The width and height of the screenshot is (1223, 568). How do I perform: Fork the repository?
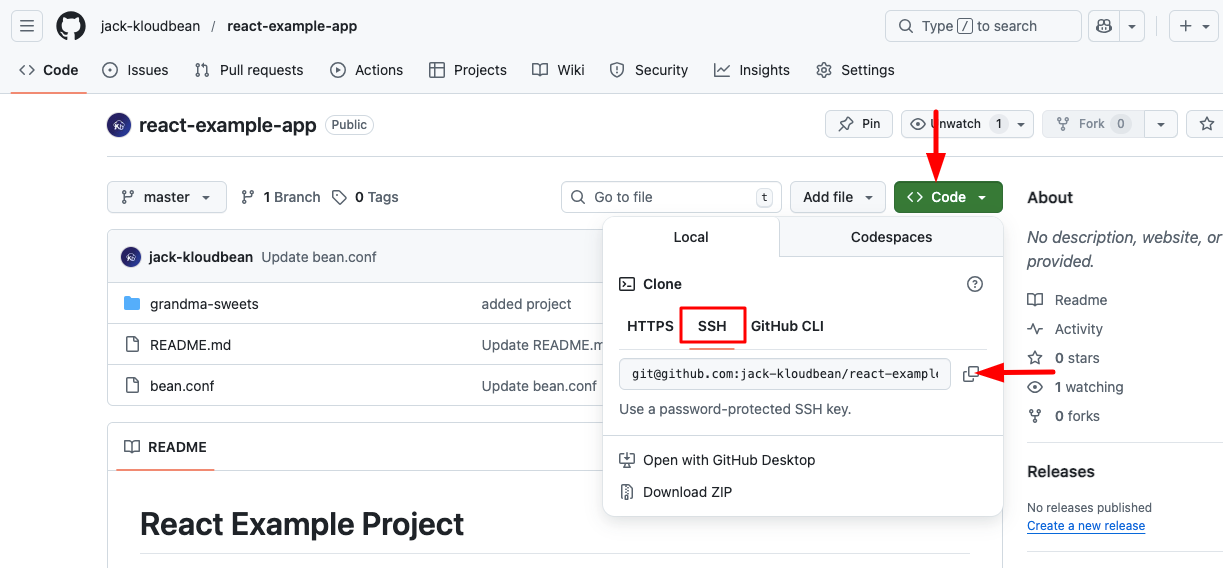pyautogui.click(x=1092, y=124)
